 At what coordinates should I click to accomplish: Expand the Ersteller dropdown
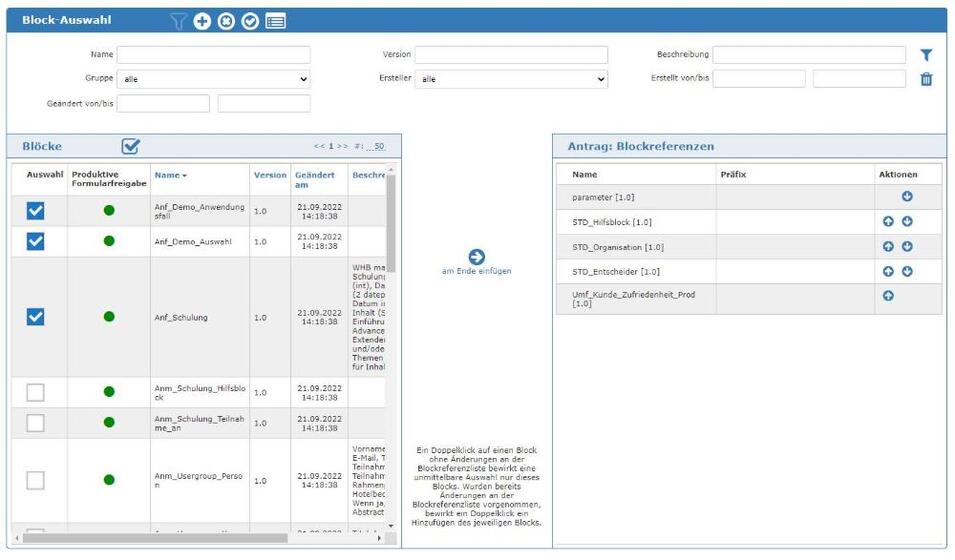tap(511, 79)
